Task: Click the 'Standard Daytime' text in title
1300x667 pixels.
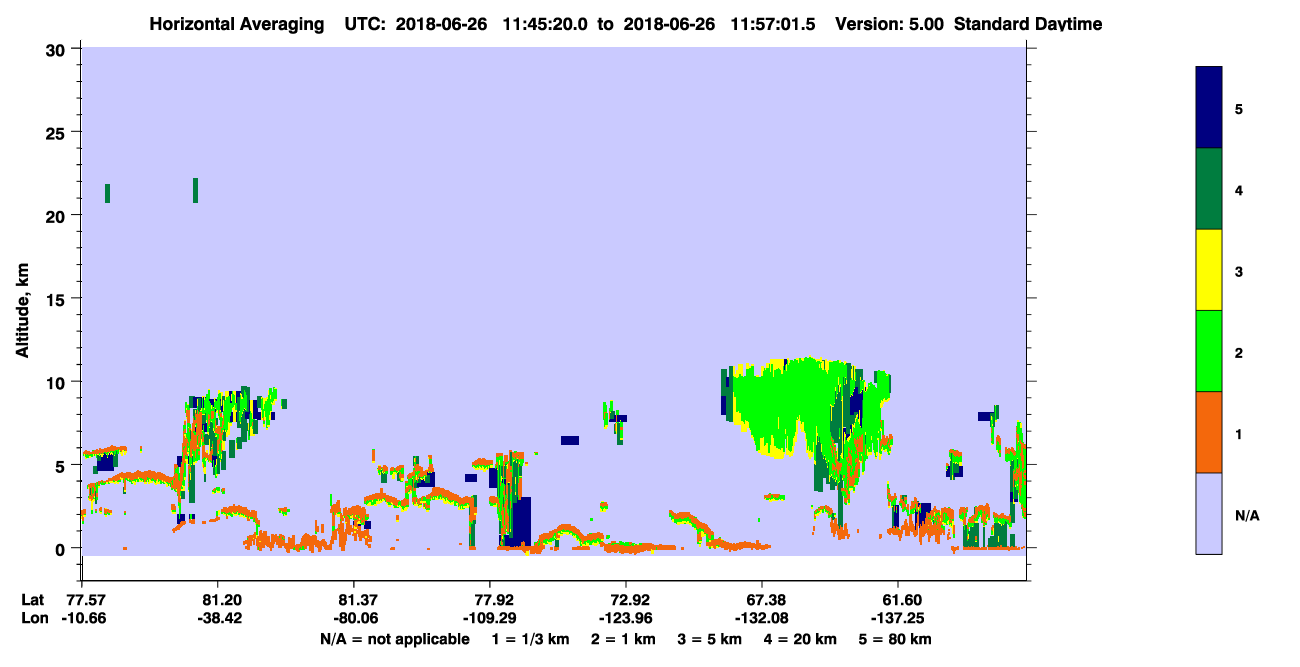Action: (1028, 24)
